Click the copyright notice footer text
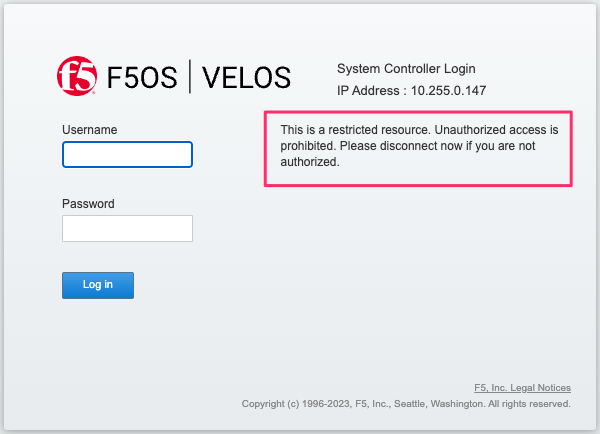The image size is (600, 434). click(406, 404)
